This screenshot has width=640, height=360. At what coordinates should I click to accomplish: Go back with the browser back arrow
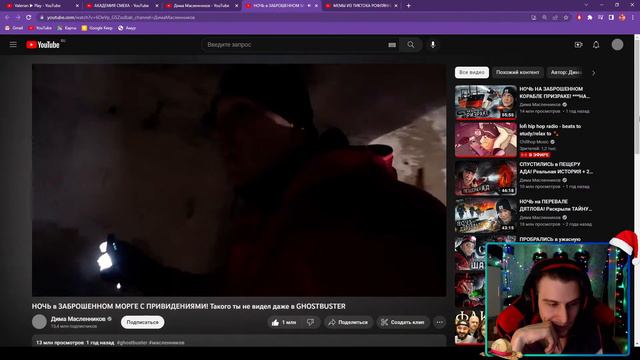[x=7, y=18]
